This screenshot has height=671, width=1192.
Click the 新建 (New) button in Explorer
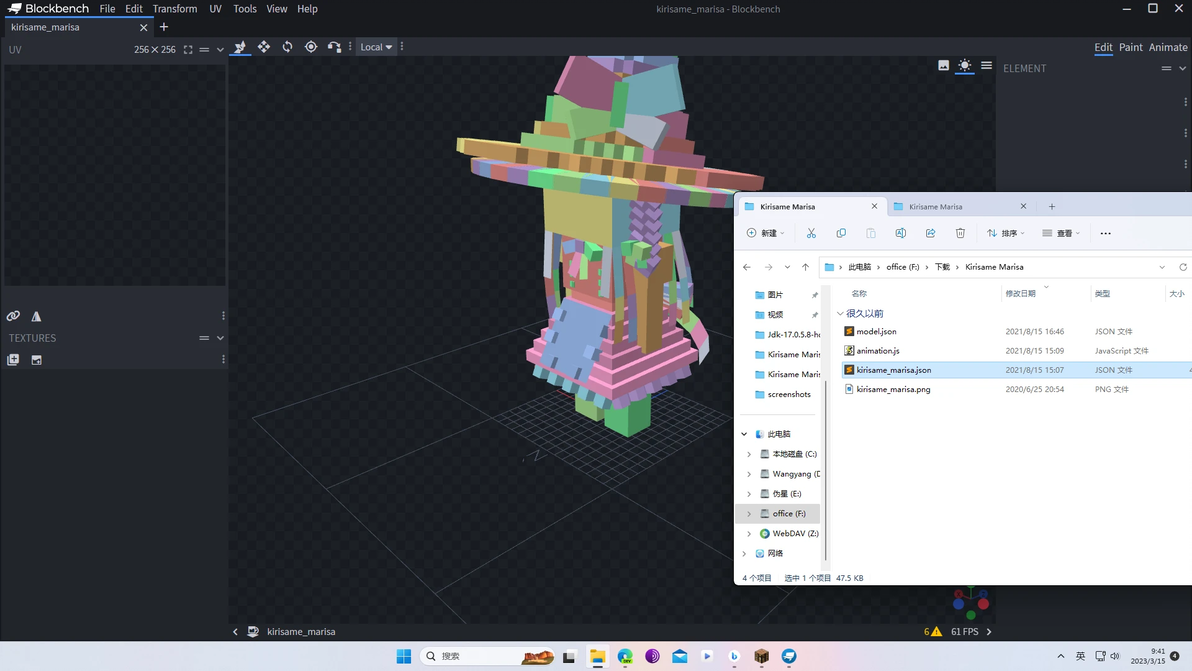point(765,233)
